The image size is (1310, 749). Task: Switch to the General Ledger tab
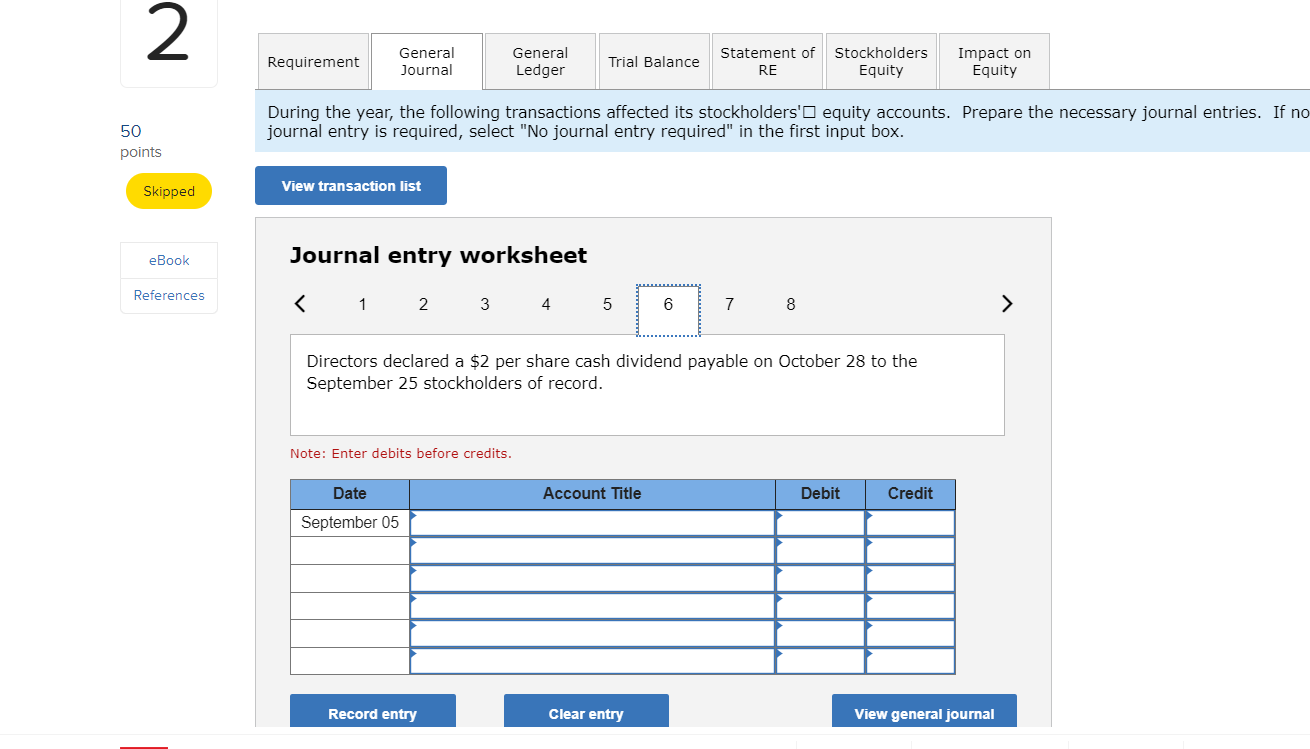pyautogui.click(x=539, y=61)
